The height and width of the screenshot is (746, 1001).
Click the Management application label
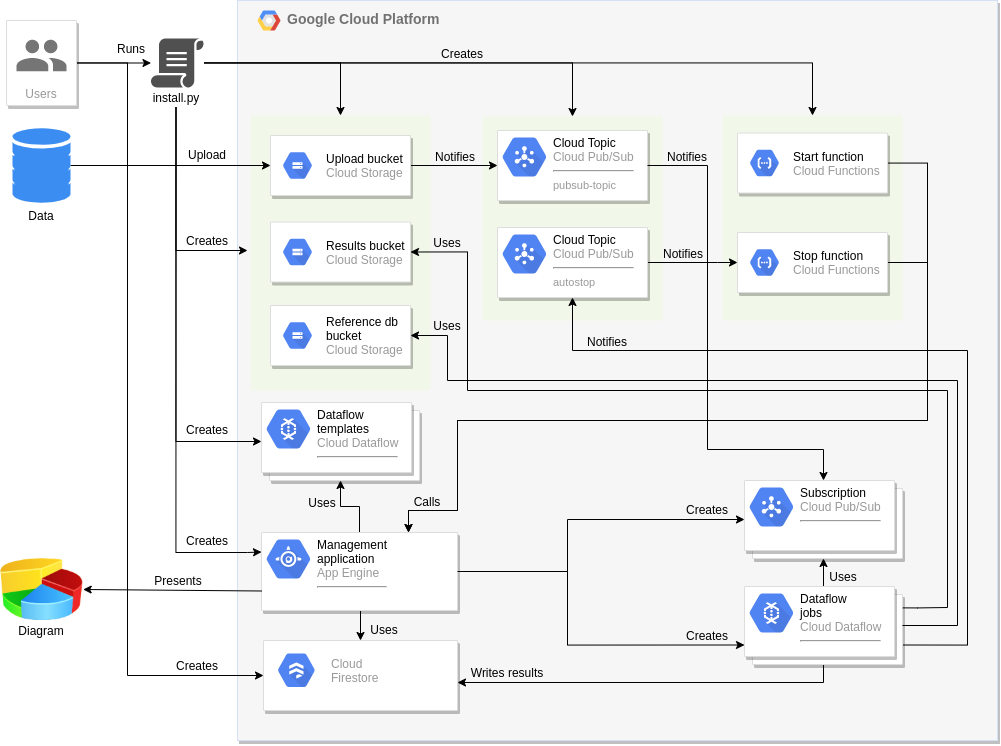(352, 552)
